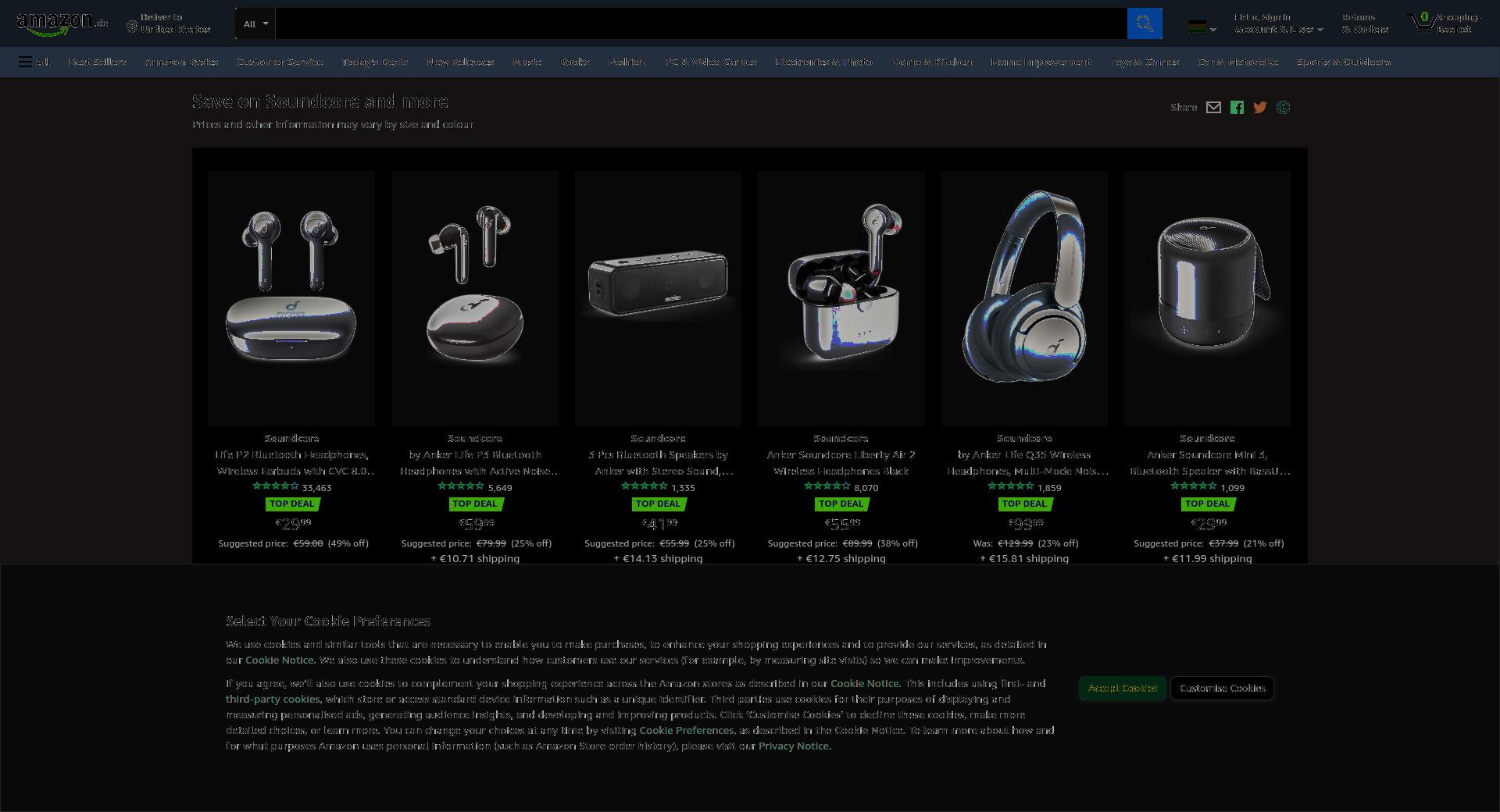Open Soundcore Mini 3 speaker image

click(1207, 298)
